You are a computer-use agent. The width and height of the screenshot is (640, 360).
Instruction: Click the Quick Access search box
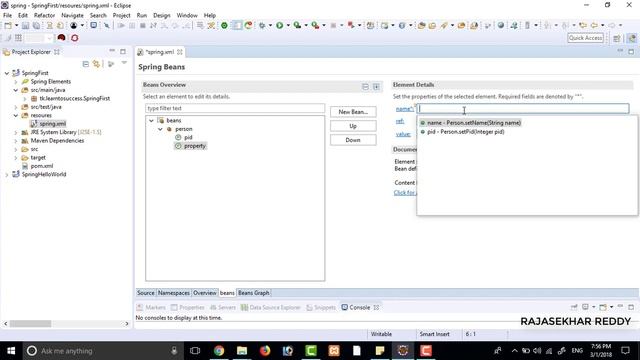click(585, 38)
